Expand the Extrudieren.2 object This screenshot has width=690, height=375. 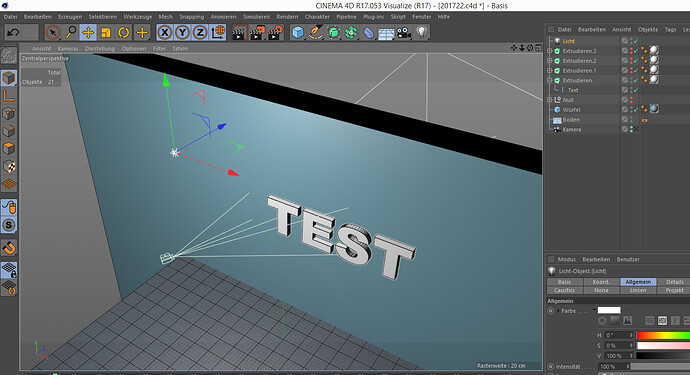click(550, 61)
